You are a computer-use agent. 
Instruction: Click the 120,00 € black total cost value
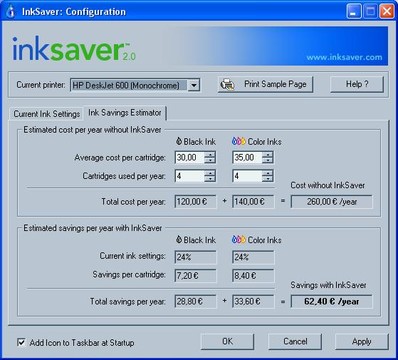195,202
